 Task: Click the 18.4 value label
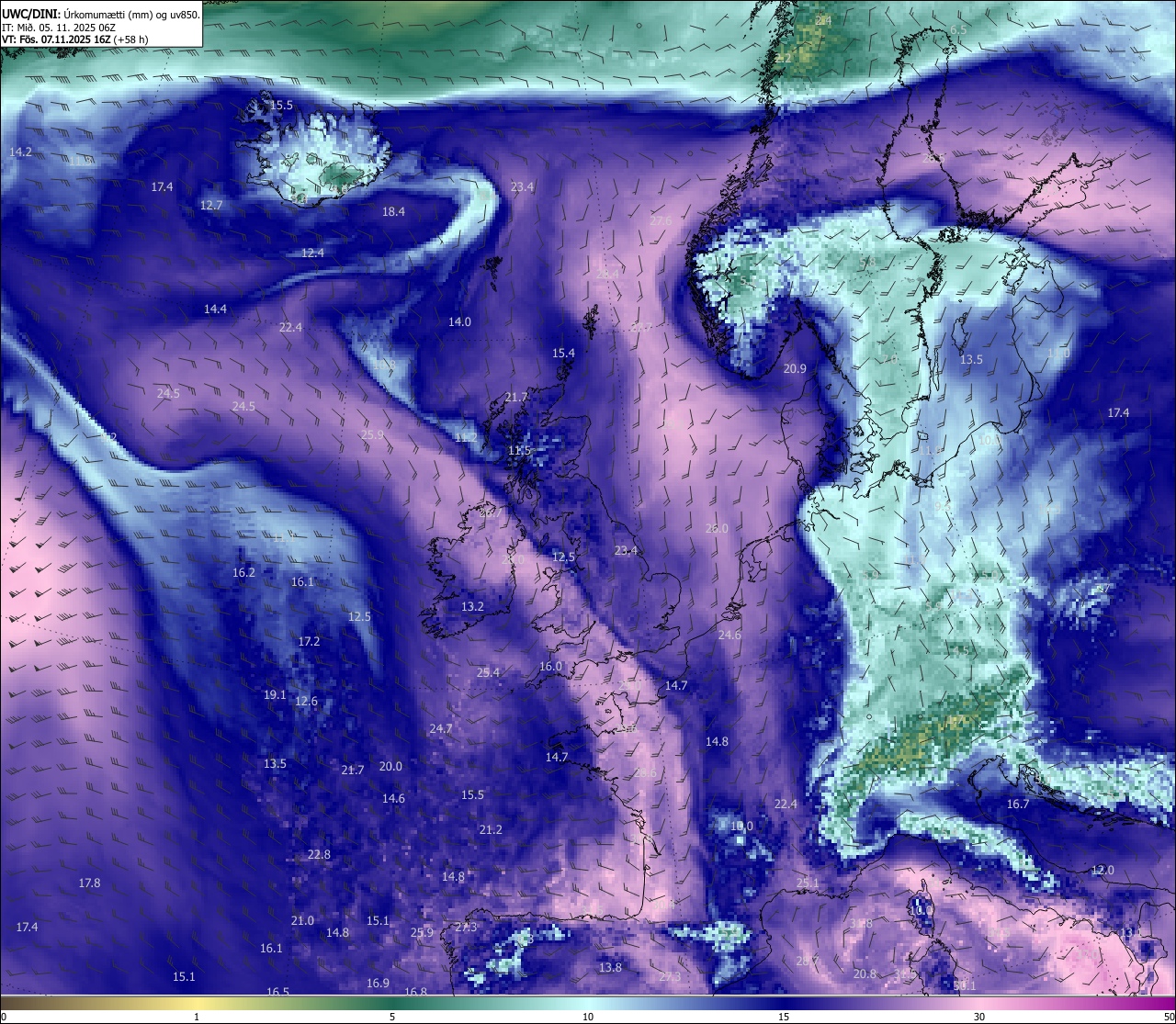(393, 211)
